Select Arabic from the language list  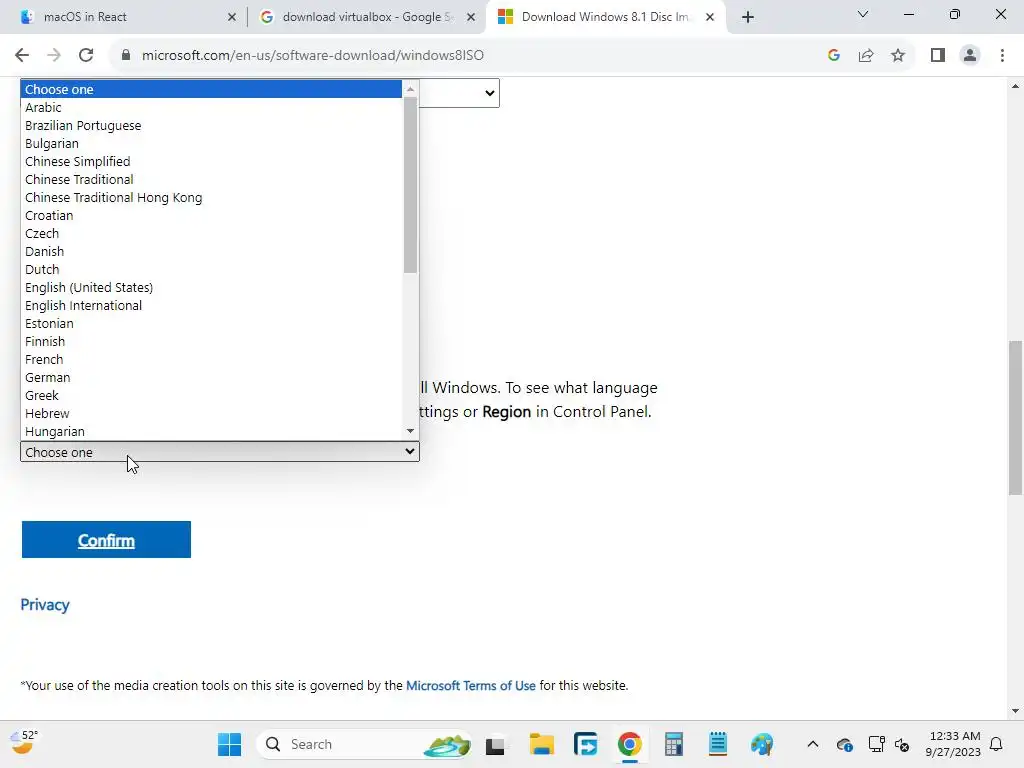tap(211, 108)
